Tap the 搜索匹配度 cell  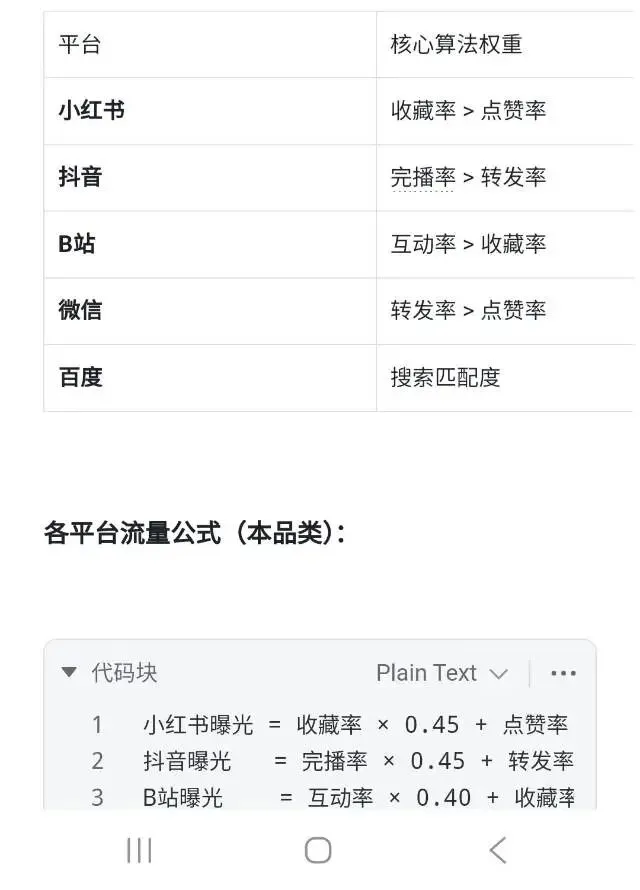click(x=445, y=377)
